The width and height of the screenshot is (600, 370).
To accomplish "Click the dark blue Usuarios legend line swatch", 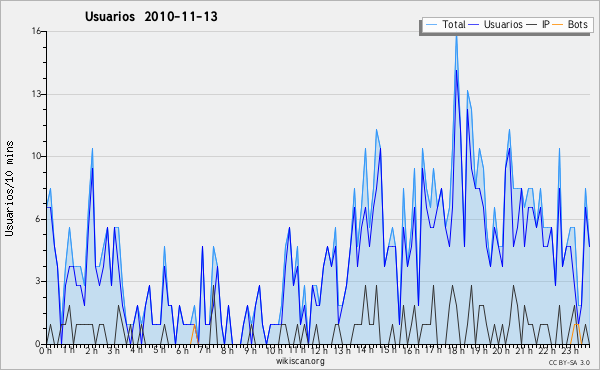I will 474,25.
